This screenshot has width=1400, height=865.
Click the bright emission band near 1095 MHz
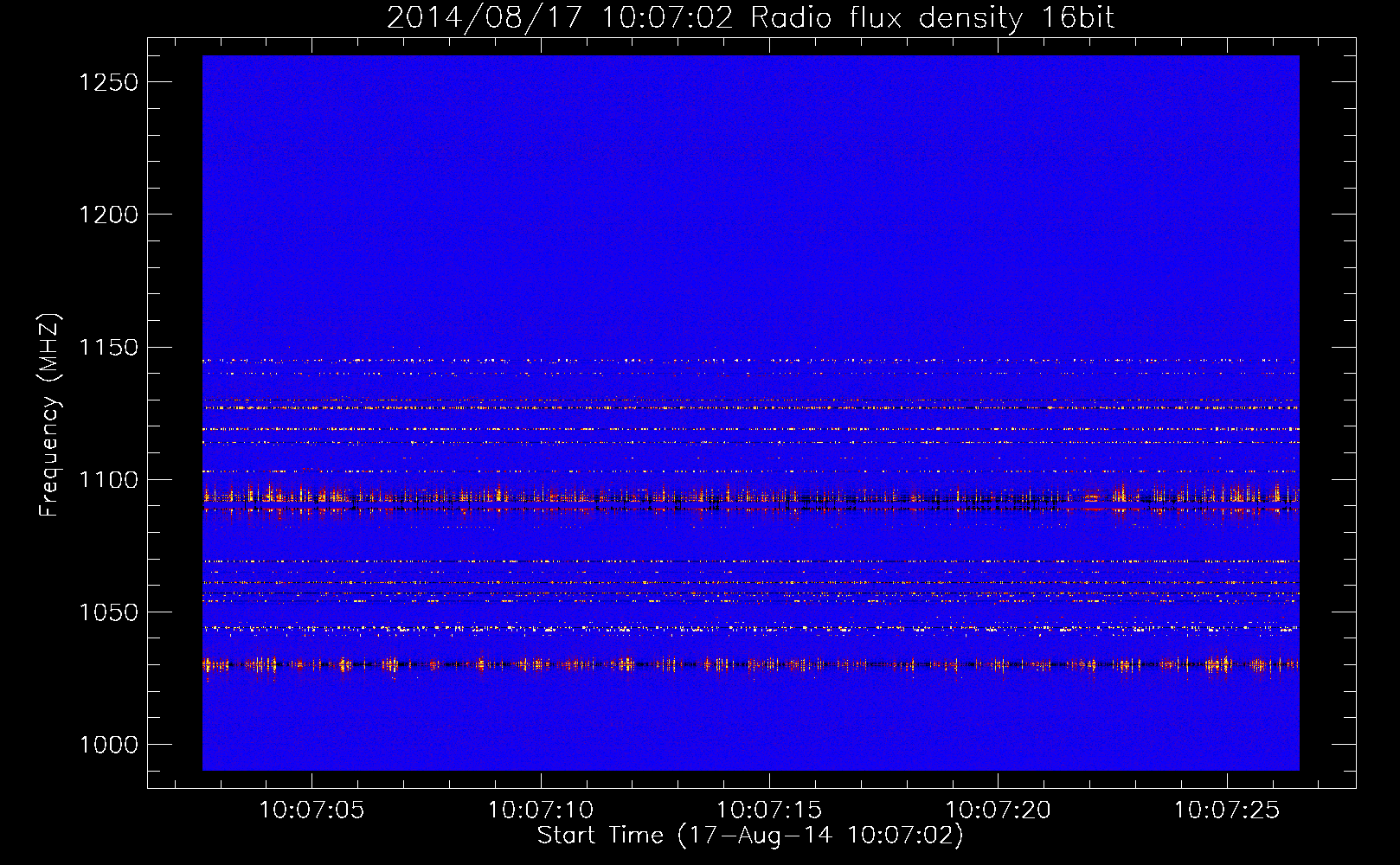pyautogui.click(x=751, y=497)
